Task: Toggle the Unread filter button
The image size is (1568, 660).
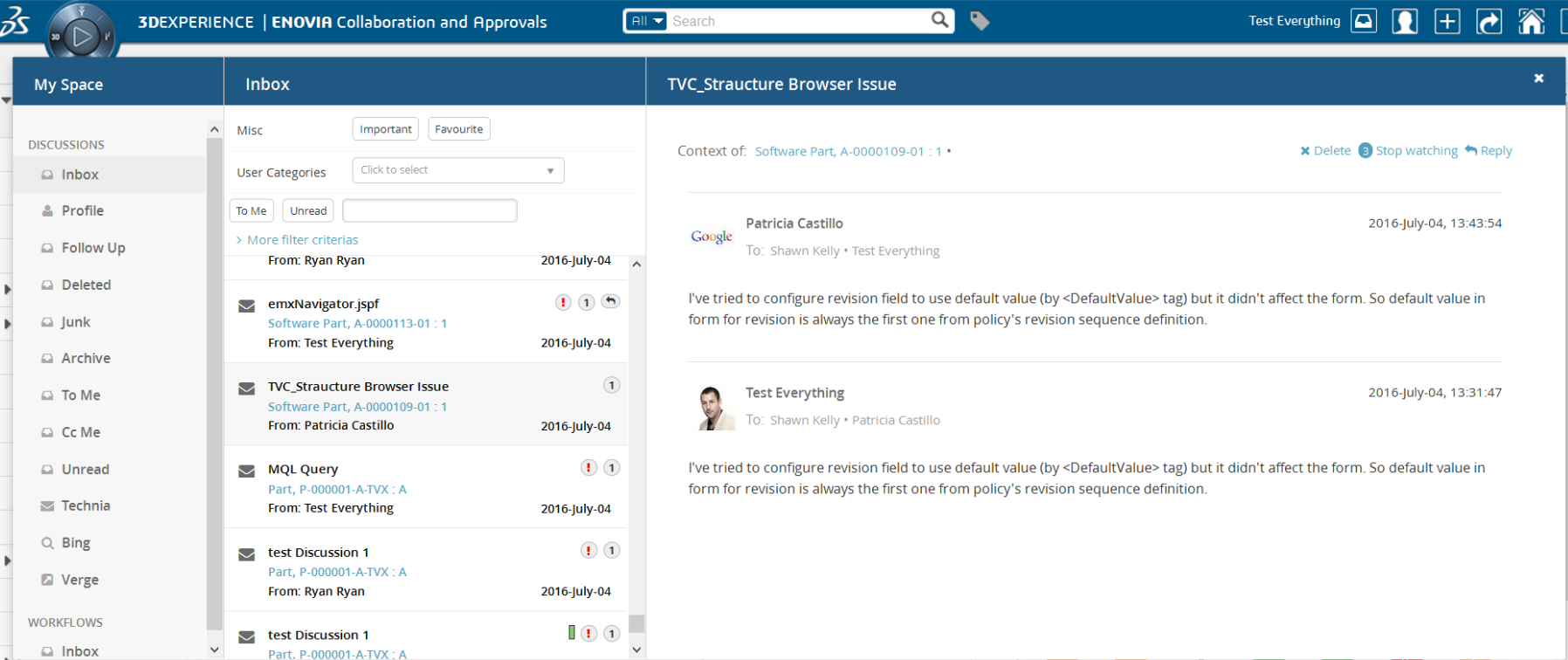Action: click(x=308, y=211)
